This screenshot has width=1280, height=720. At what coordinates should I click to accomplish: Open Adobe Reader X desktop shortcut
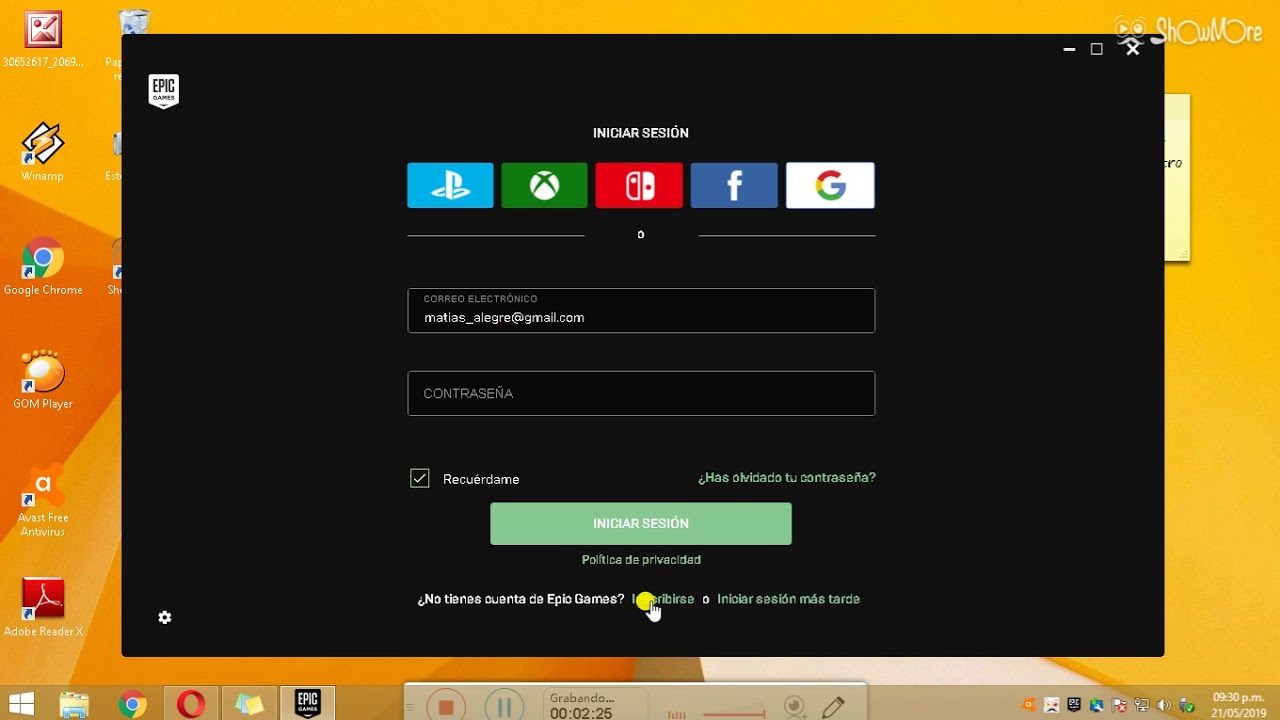pyautogui.click(x=43, y=608)
